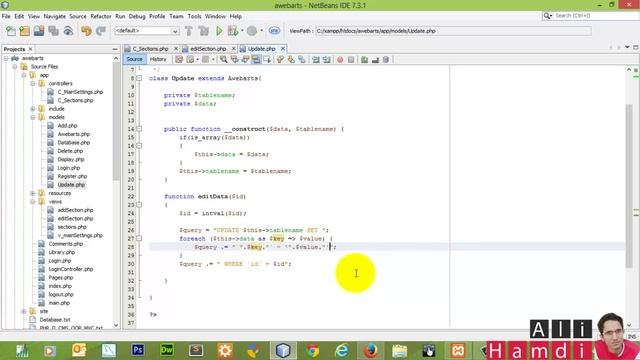Viewport: 640px width, 360px height.
Task: Click the Open Project toolbar icon
Action: [x=39, y=31]
